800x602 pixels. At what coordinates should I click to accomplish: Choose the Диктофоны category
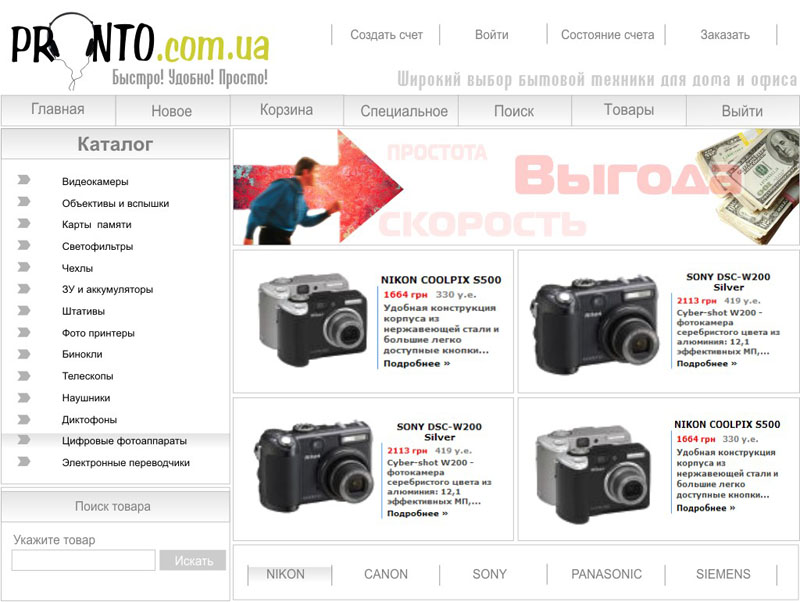coord(89,420)
